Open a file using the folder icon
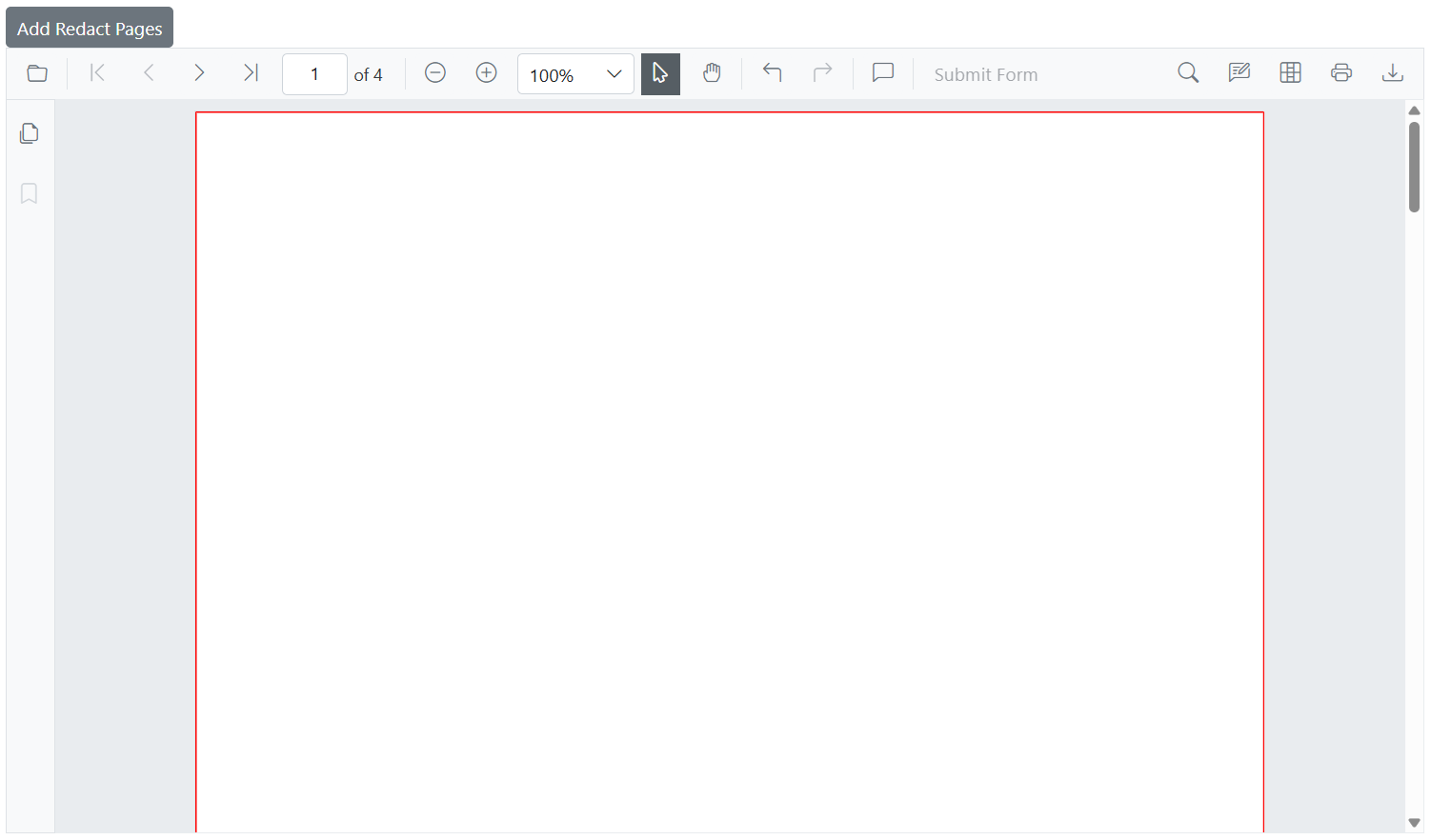The width and height of the screenshot is (1430, 840). coord(36,72)
